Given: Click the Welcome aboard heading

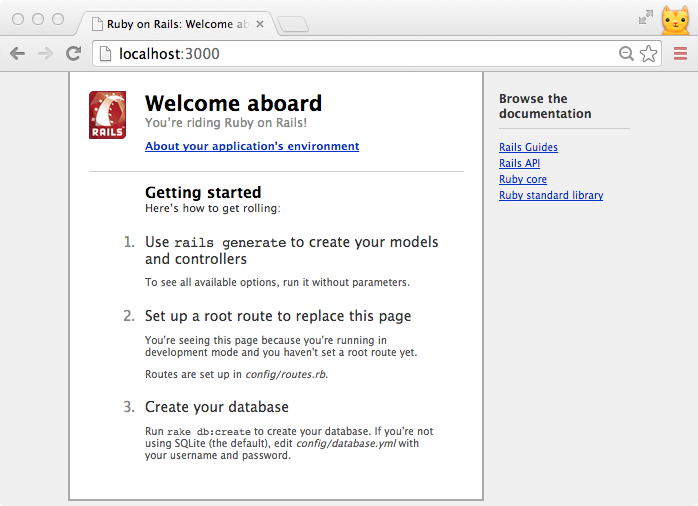Looking at the screenshot, I should tap(233, 104).
